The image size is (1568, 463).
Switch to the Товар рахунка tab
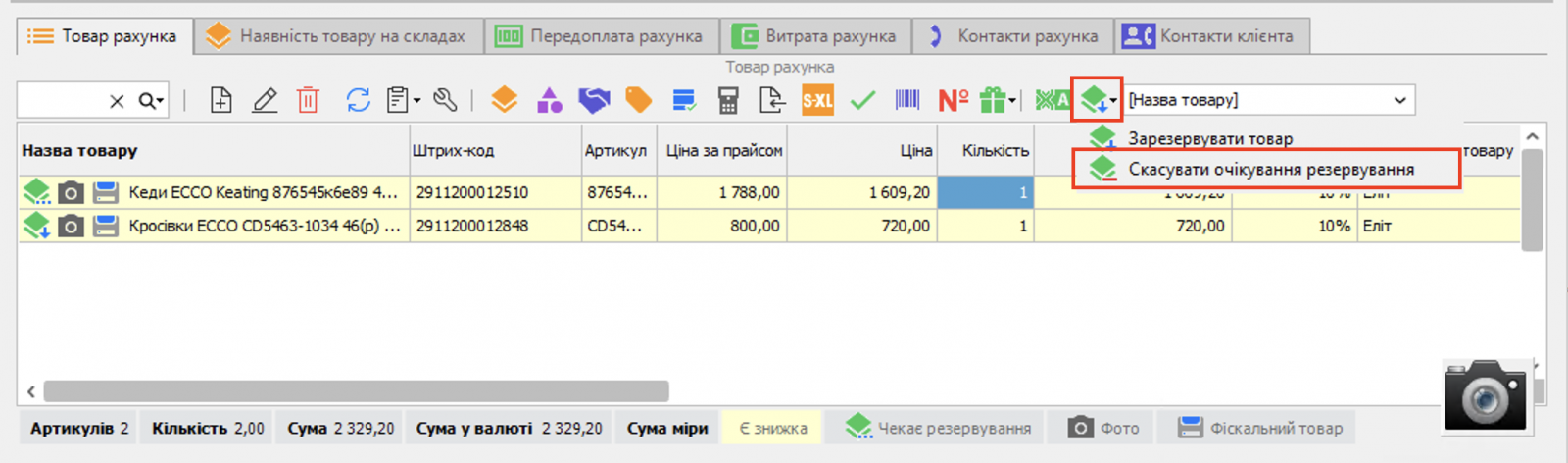[x=103, y=36]
